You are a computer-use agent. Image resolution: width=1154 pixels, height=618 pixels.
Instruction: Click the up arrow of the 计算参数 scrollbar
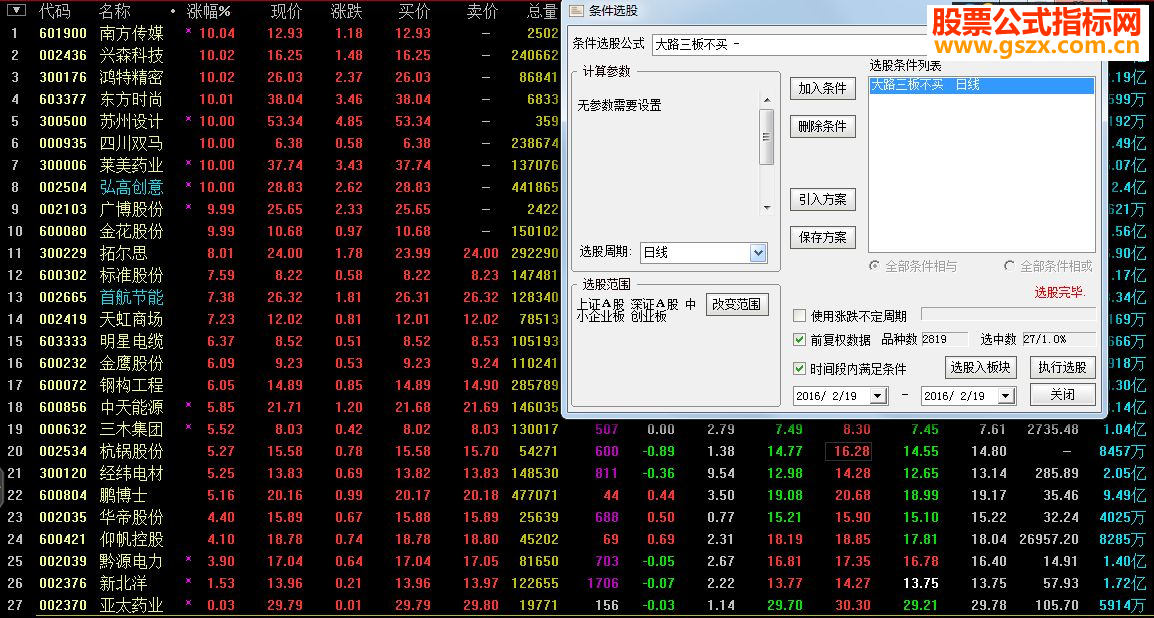(x=766, y=100)
